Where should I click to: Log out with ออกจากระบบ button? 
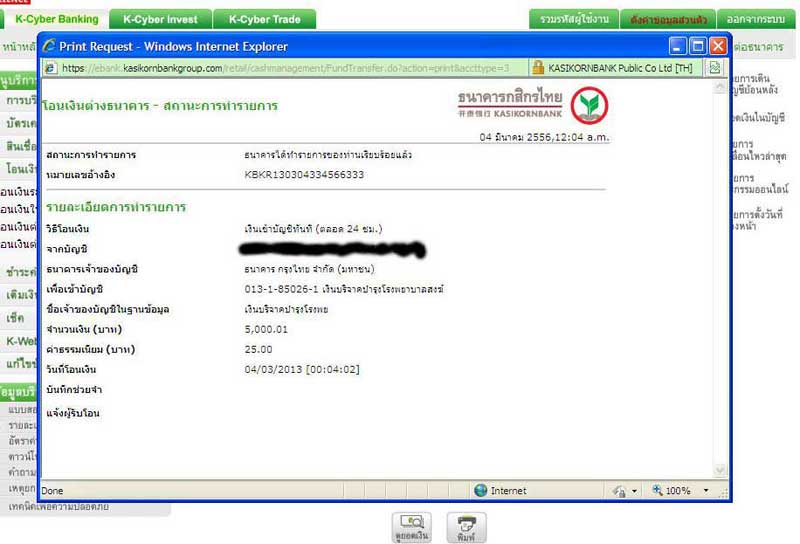tap(756, 19)
